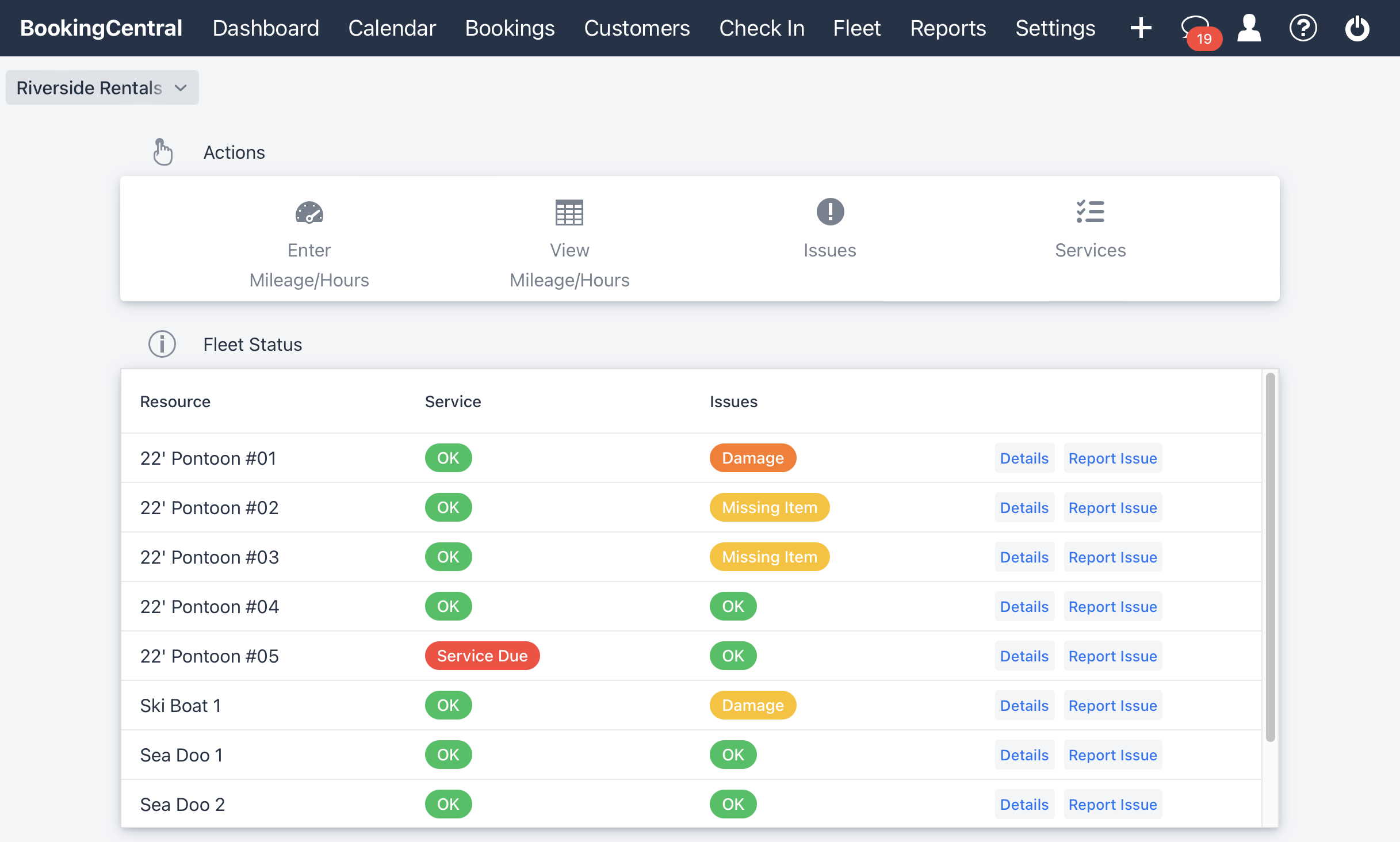Report Issue for 22' Pontoon #03
Image resolution: width=1400 pixels, height=842 pixels.
(1113, 557)
